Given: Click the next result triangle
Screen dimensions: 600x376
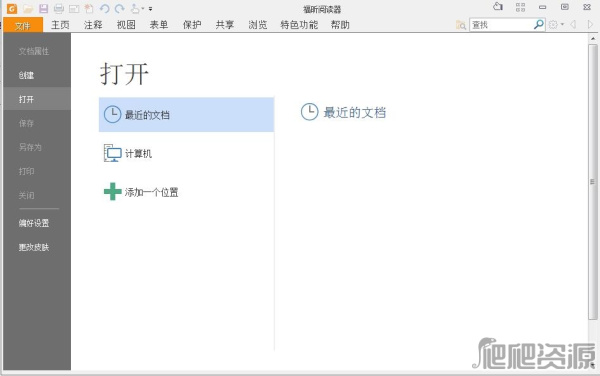Looking at the screenshot, I should [590, 24].
